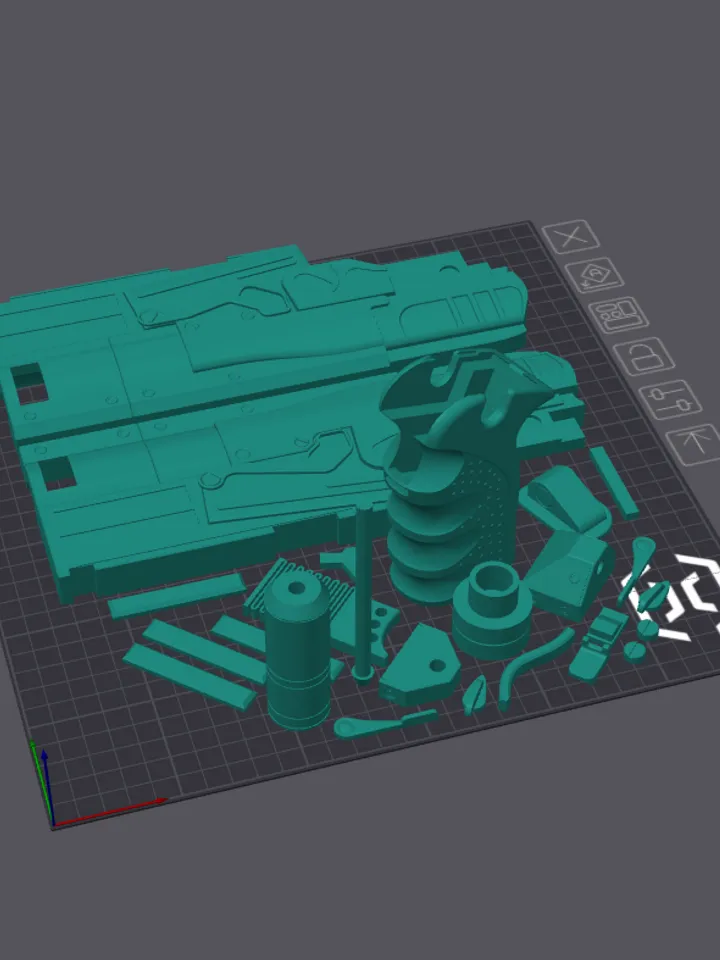Click the remove plate X icon

pos(572,238)
